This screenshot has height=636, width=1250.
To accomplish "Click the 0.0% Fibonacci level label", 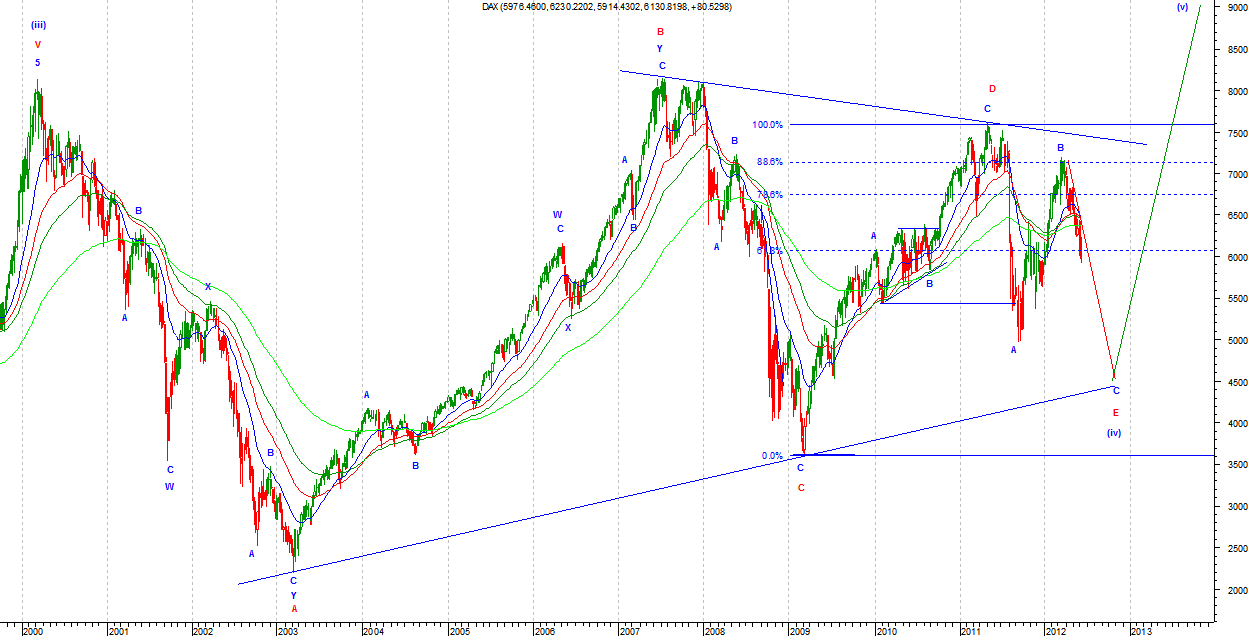I will [x=772, y=456].
